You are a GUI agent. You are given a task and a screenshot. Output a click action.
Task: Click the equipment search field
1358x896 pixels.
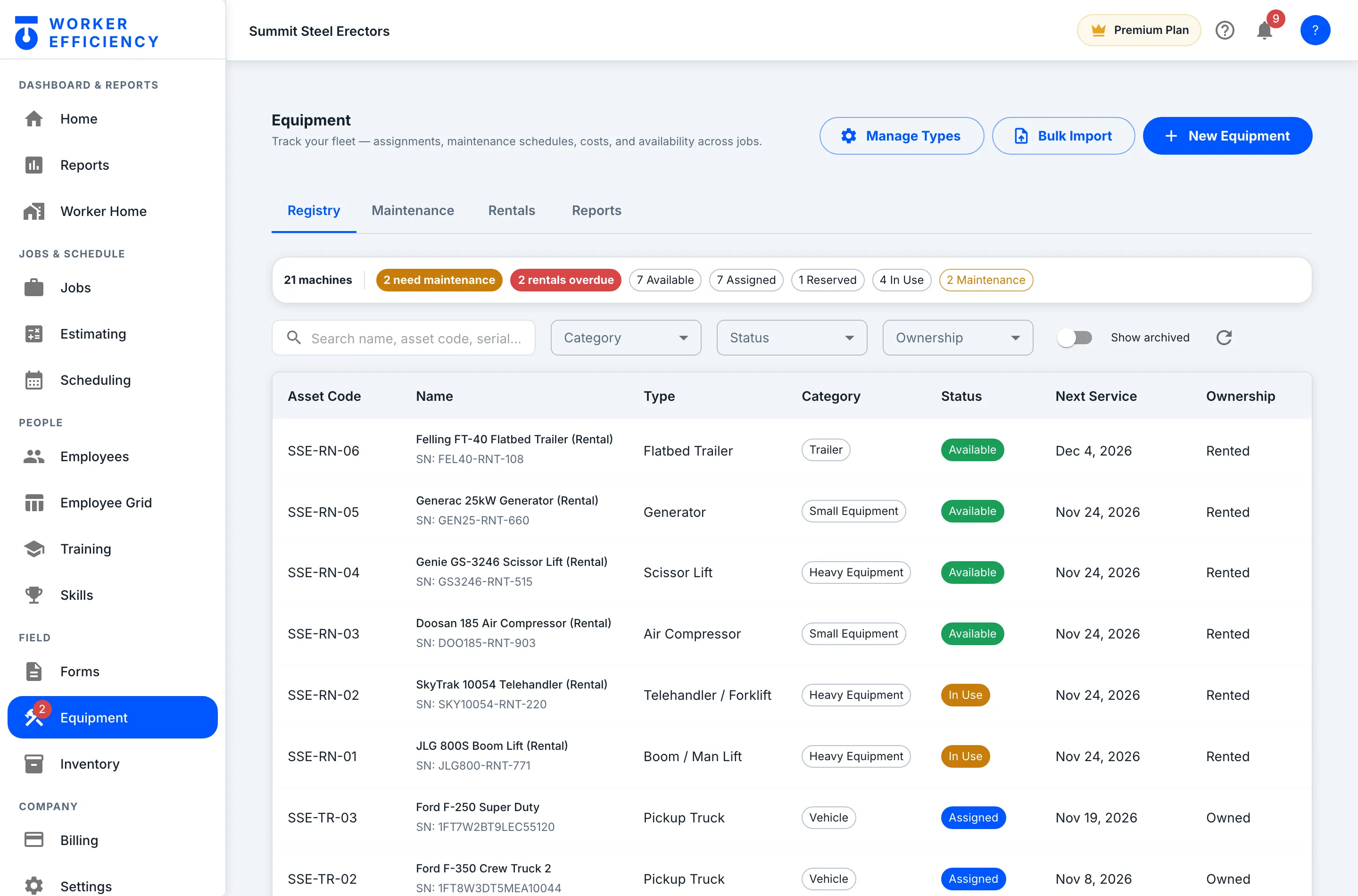pos(403,338)
